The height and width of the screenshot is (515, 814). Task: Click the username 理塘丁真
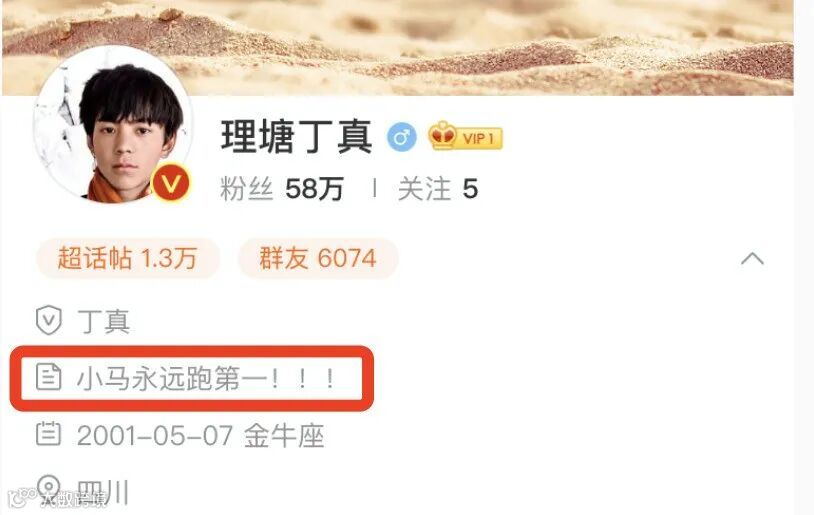[296, 137]
